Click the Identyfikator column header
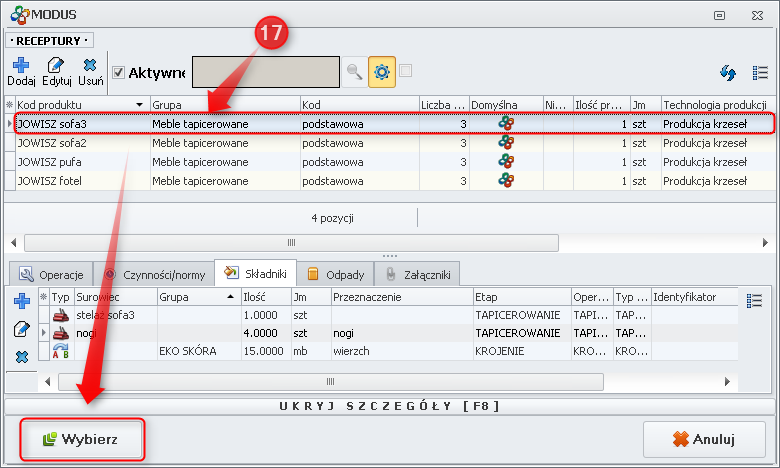 point(694,297)
